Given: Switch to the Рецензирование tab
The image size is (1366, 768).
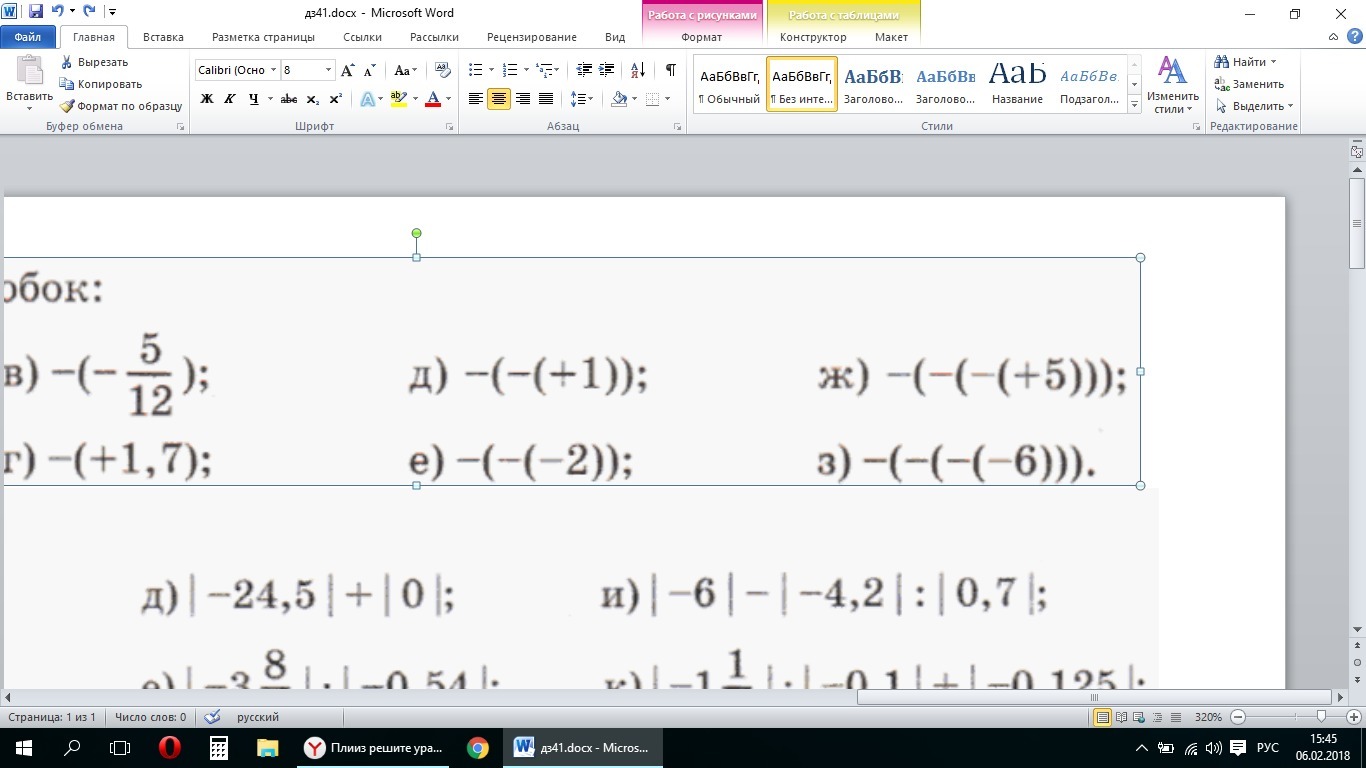Looking at the screenshot, I should [531, 37].
